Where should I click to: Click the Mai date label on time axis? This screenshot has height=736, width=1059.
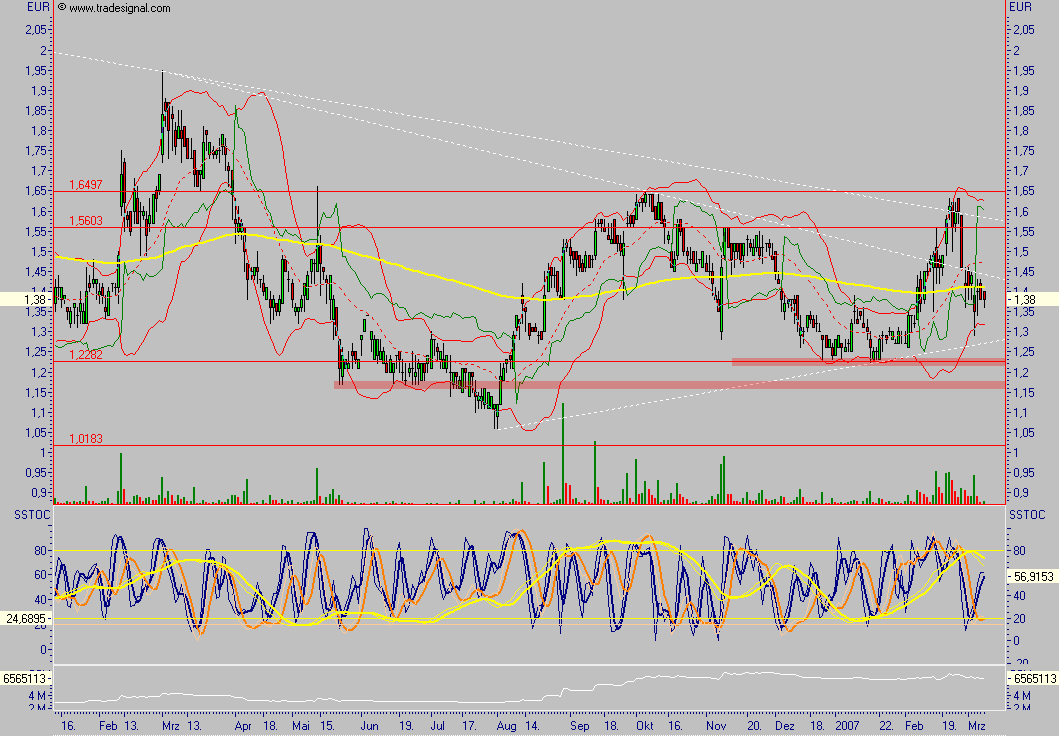(x=301, y=725)
